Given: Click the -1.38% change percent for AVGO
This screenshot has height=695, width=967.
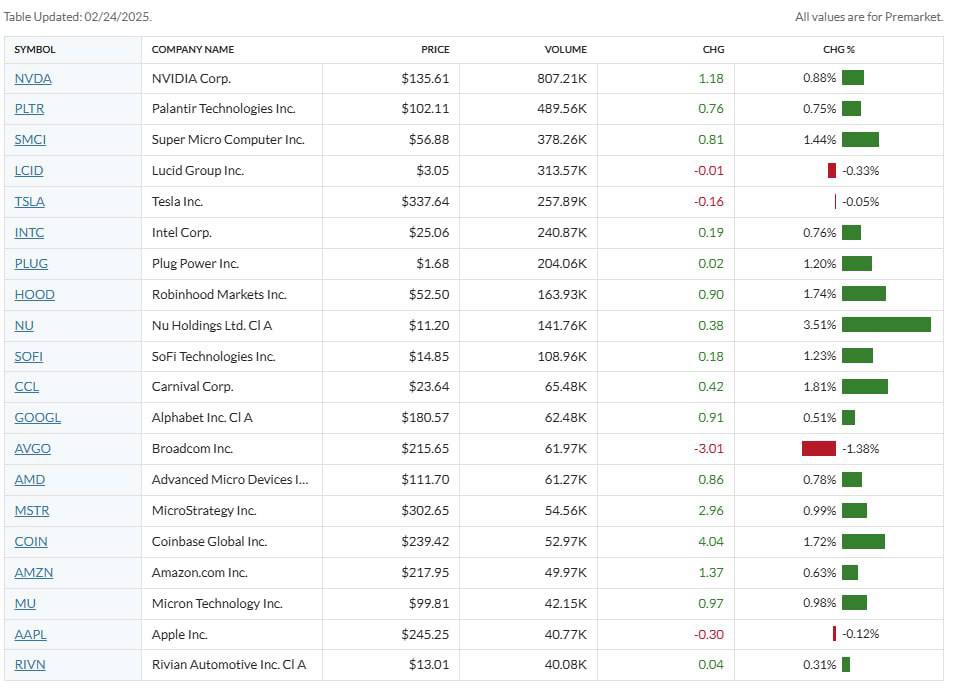Looking at the screenshot, I should pos(861,448).
